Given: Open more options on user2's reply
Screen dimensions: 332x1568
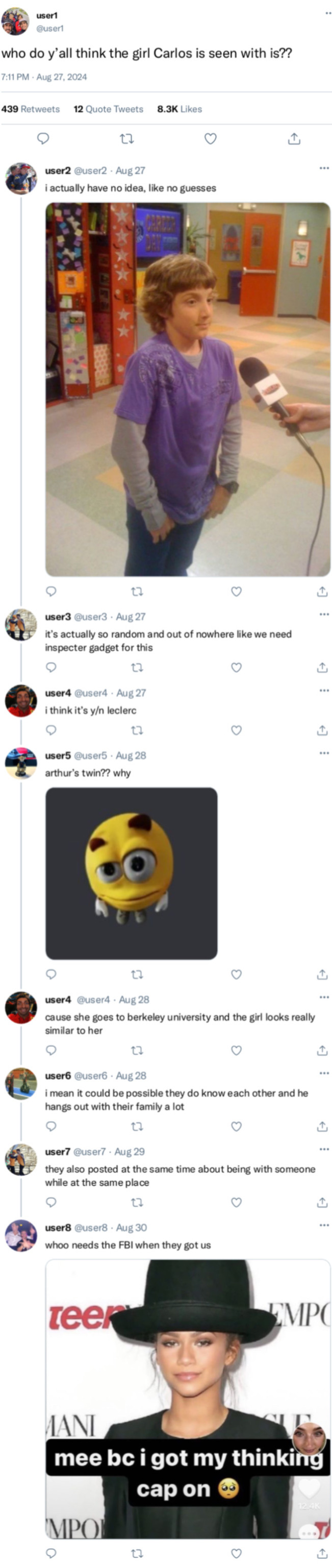Looking at the screenshot, I should [x=323, y=168].
